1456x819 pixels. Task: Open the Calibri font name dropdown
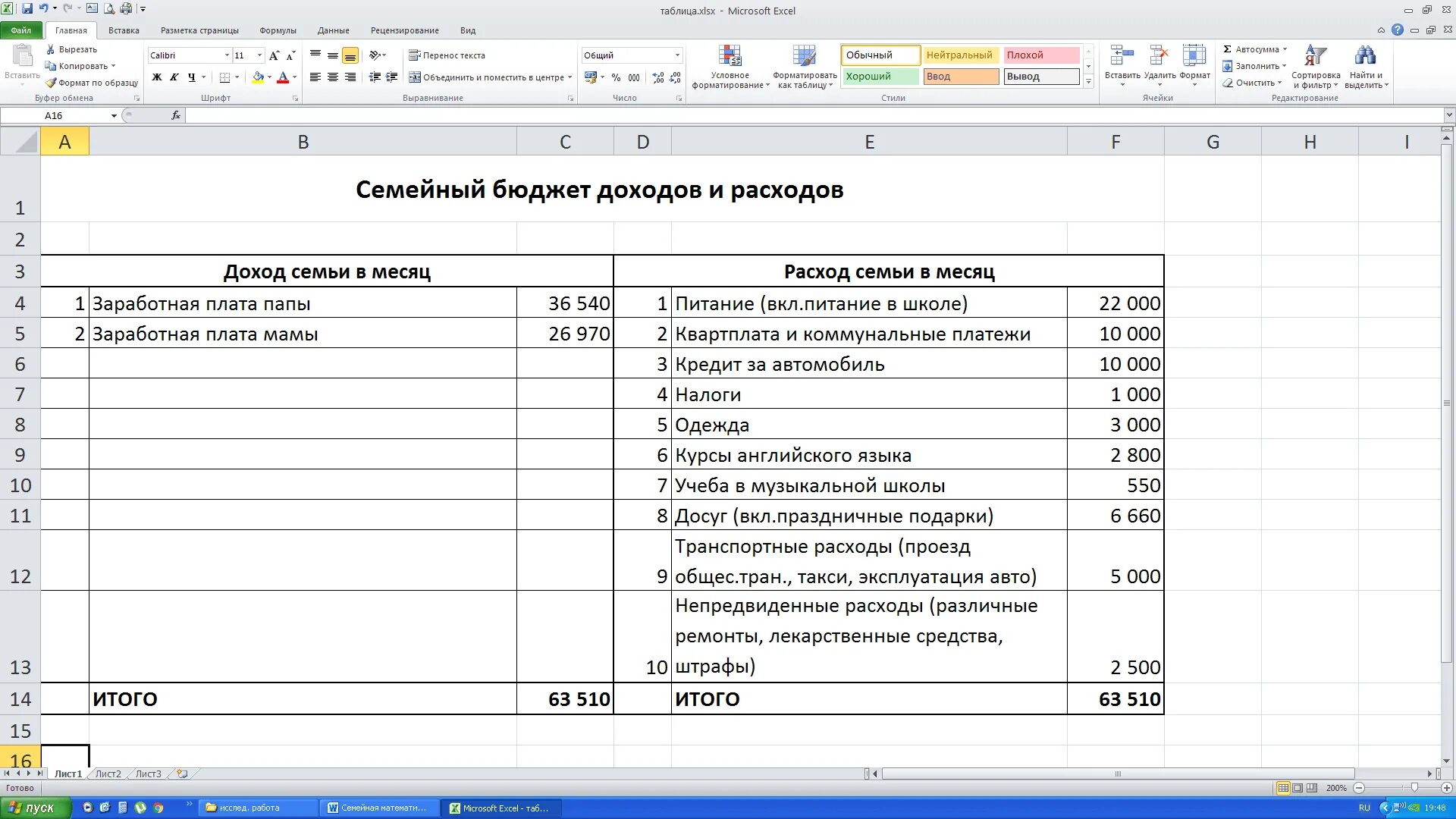click(226, 55)
